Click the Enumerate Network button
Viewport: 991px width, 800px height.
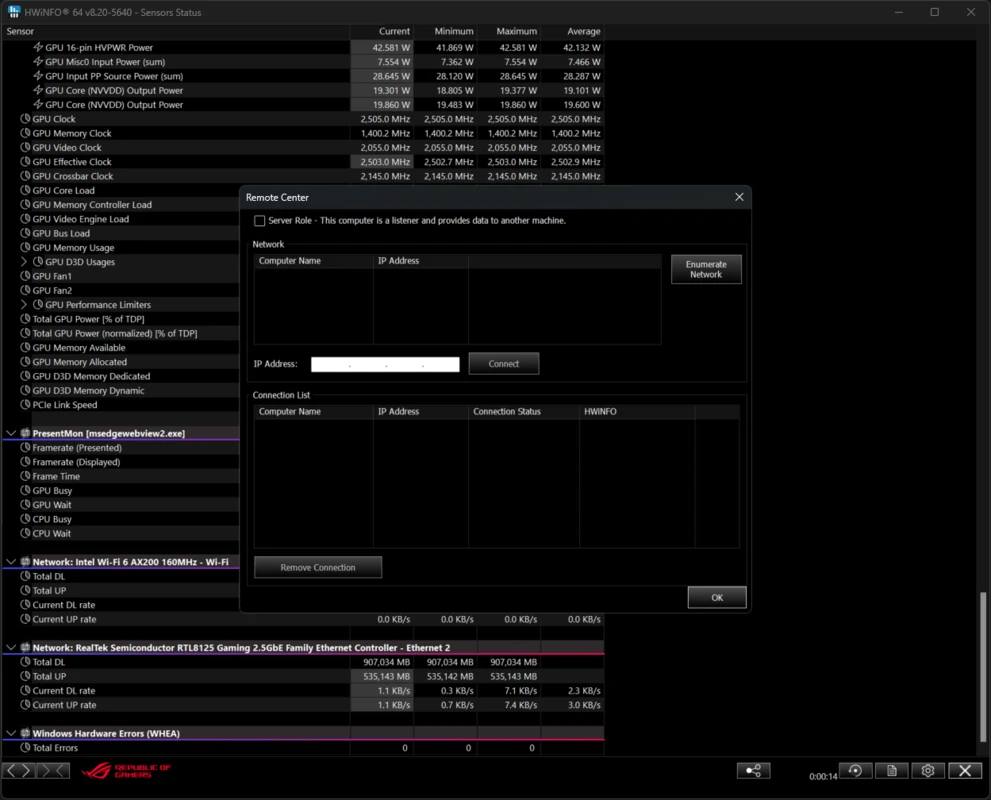pyautogui.click(x=706, y=269)
